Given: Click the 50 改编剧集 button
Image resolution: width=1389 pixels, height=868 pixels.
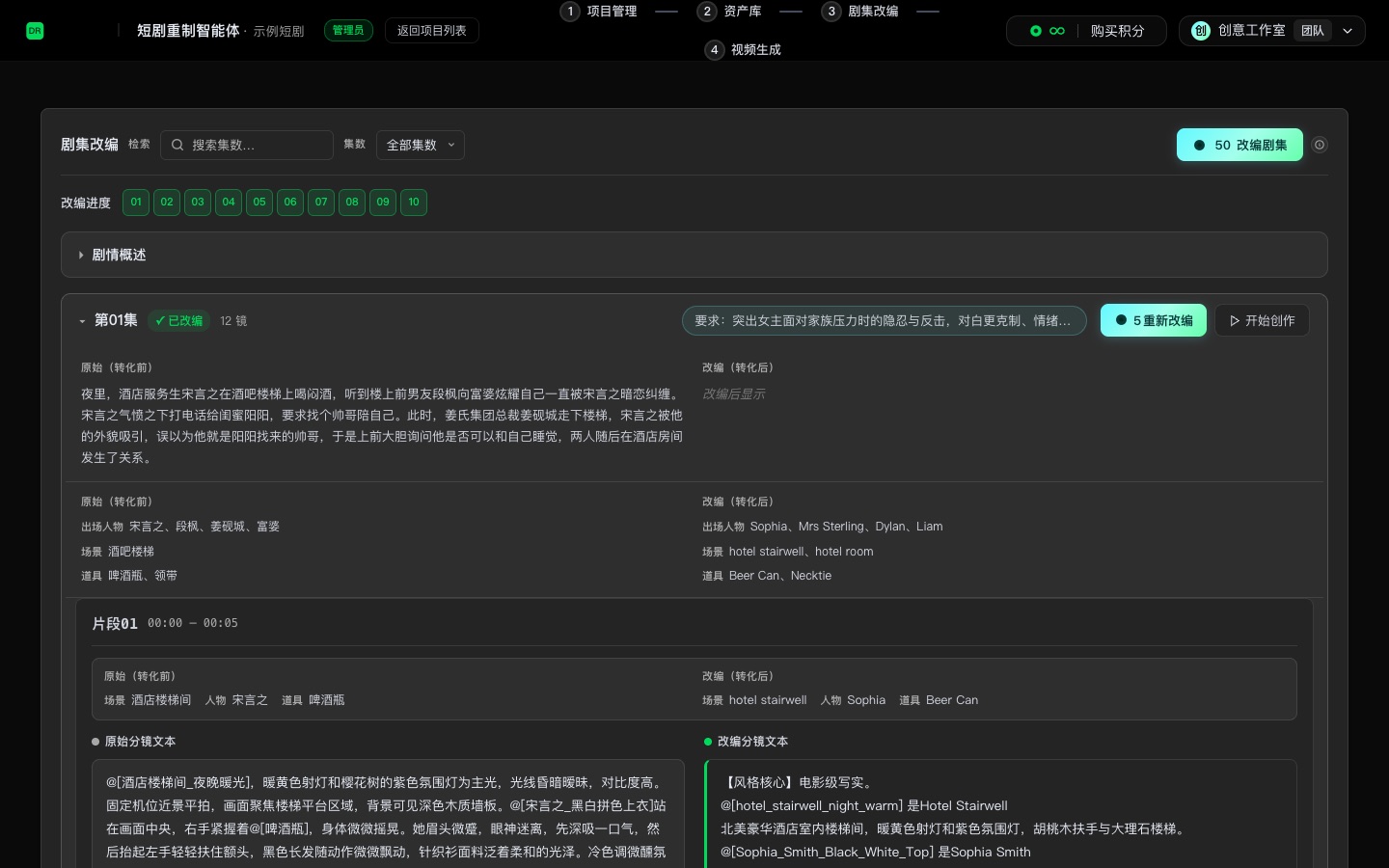Looking at the screenshot, I should pos(1239,145).
